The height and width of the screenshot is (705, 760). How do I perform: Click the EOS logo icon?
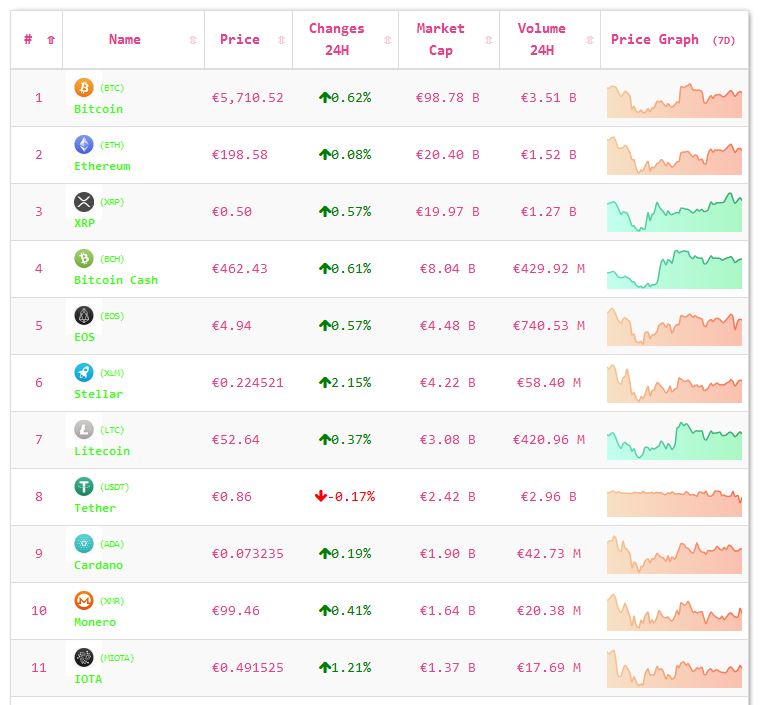coord(84,316)
